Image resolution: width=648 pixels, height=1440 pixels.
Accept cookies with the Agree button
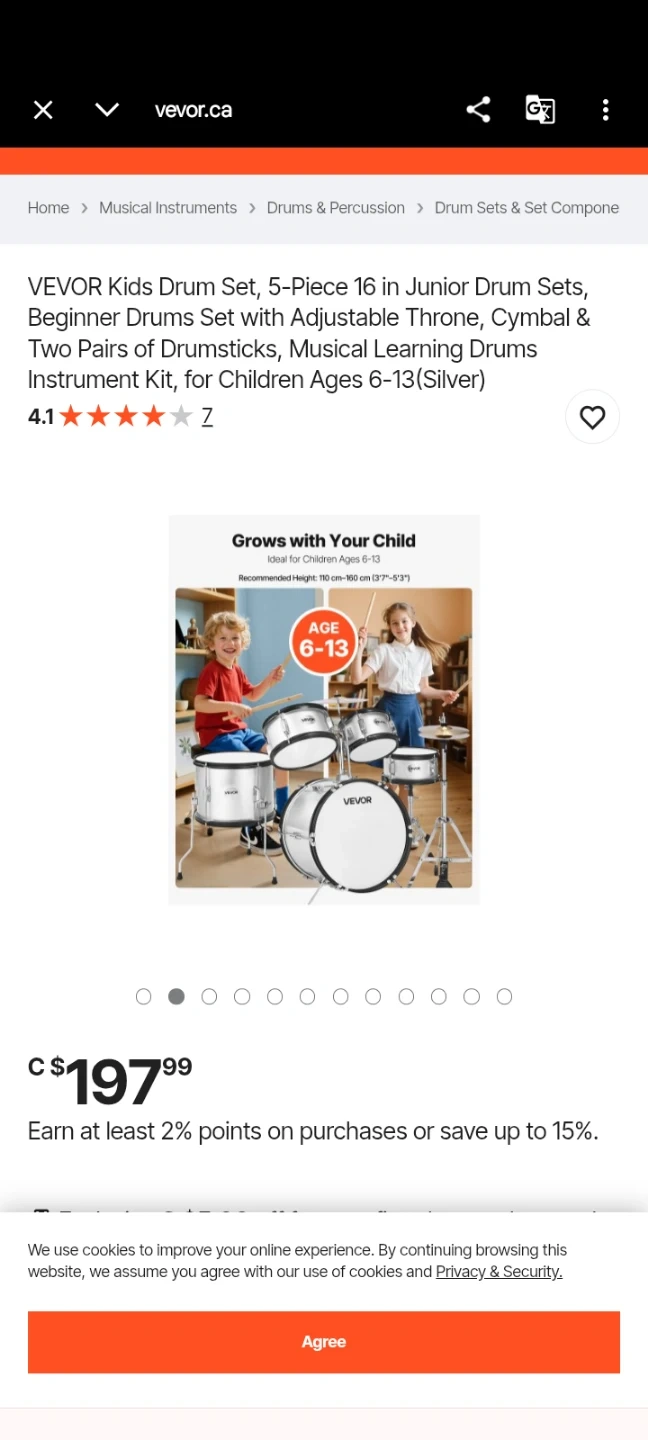coord(324,1342)
